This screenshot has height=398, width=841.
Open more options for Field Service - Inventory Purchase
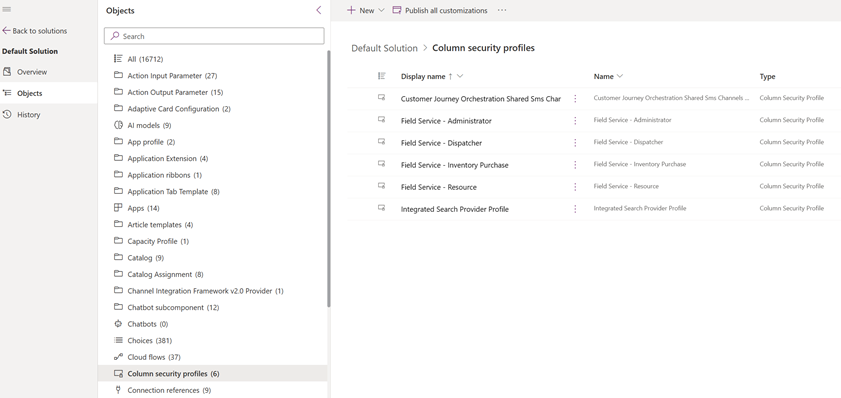click(x=575, y=165)
